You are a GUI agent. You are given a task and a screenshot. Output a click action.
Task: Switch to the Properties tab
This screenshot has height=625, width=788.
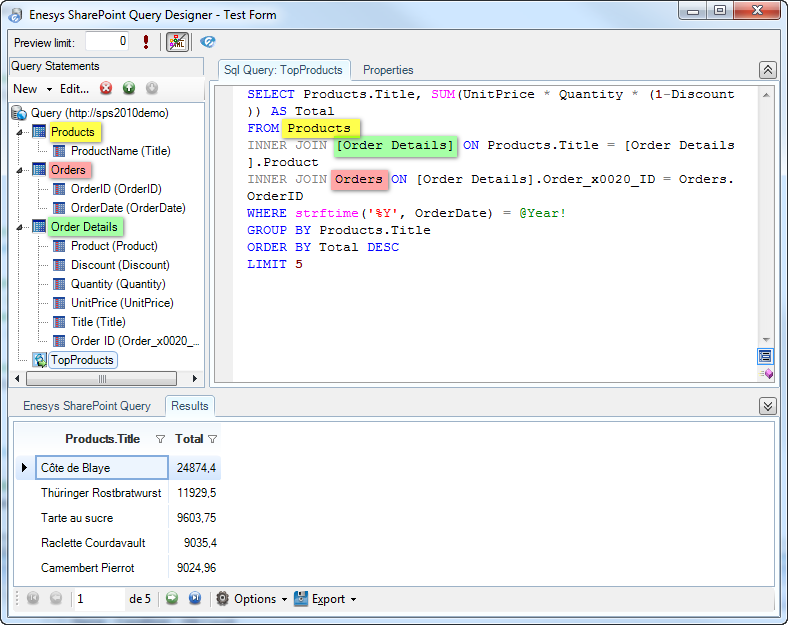(388, 70)
